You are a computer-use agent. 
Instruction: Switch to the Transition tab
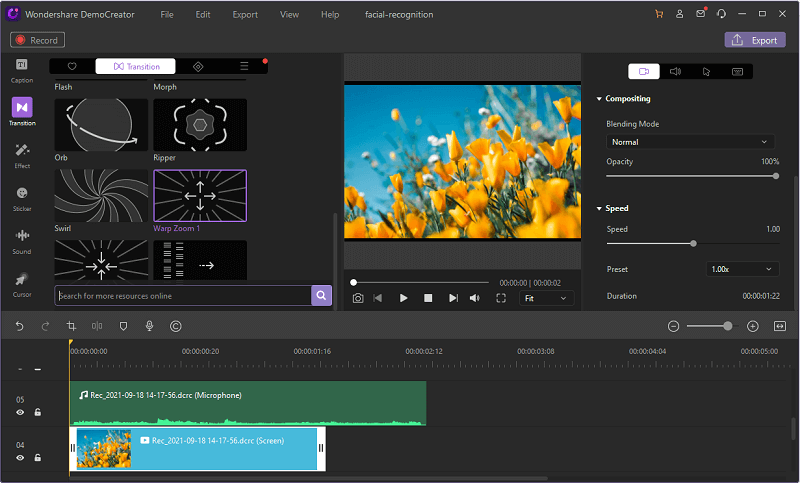136,66
